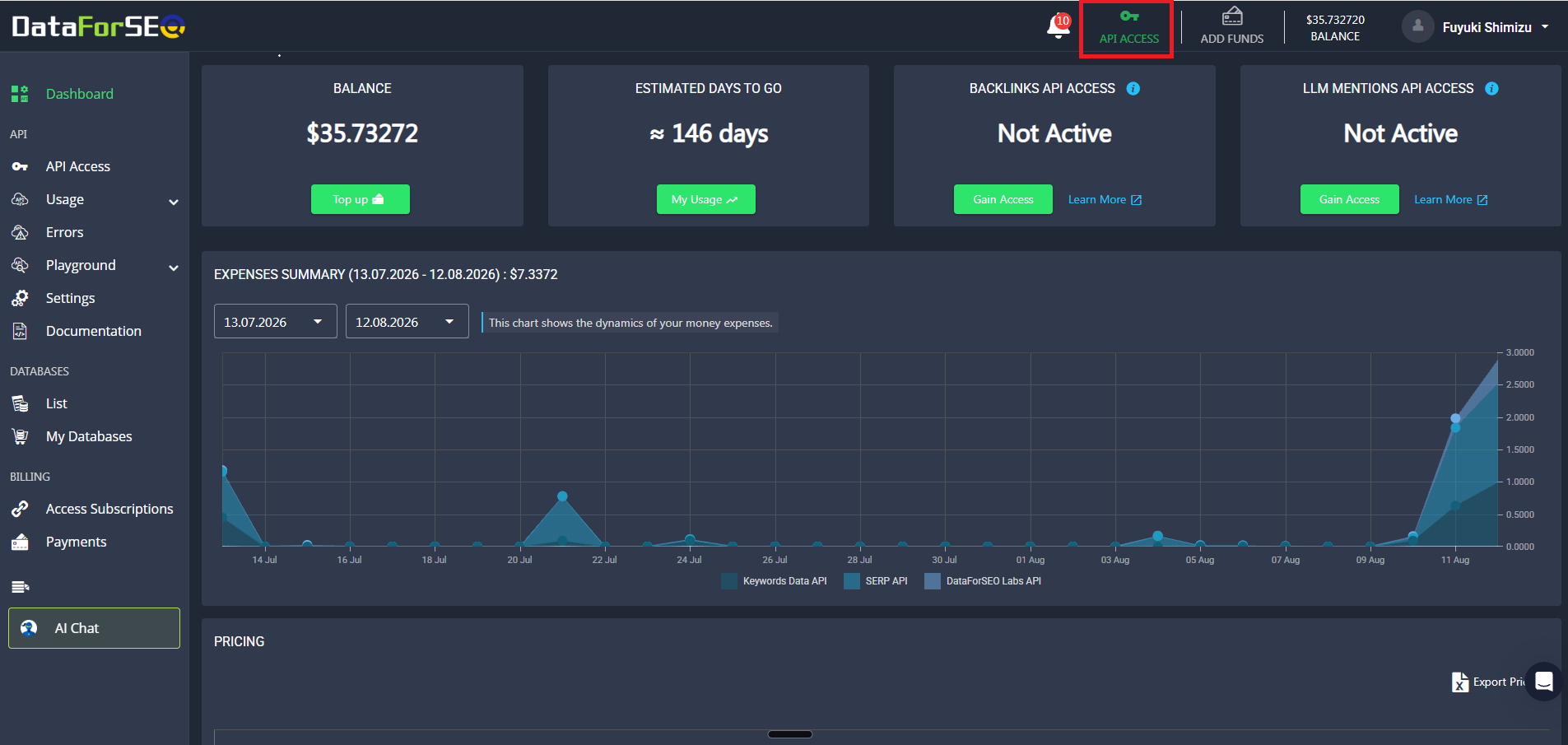Expand the Usage submenu chevron

174,202
